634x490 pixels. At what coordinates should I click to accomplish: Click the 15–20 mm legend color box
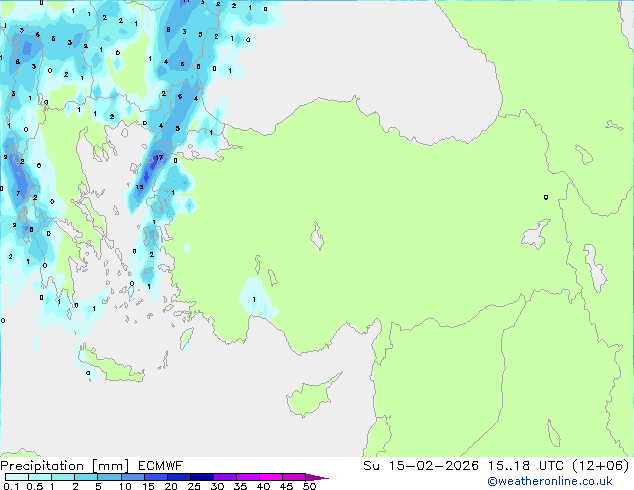pyautogui.click(x=156, y=477)
